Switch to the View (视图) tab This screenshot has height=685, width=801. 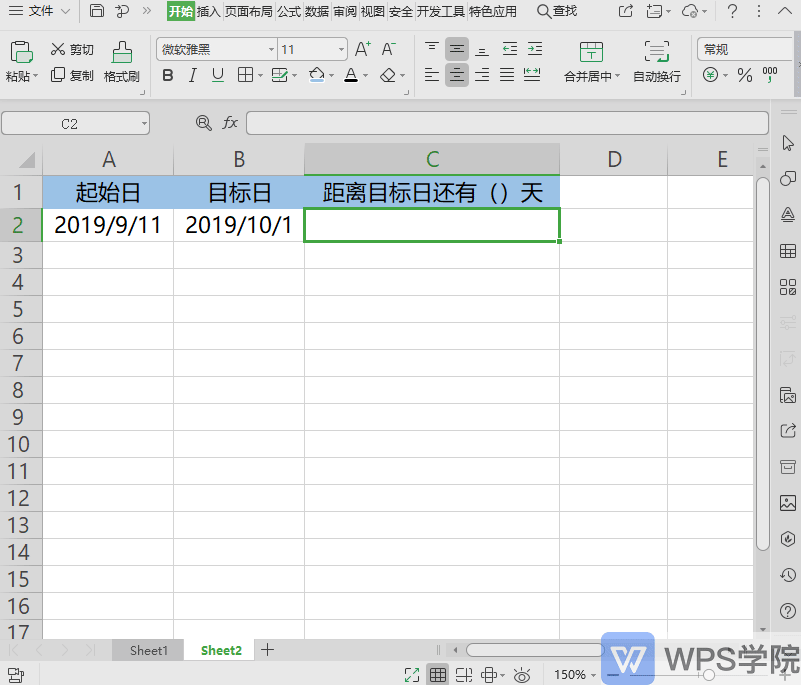[372, 11]
